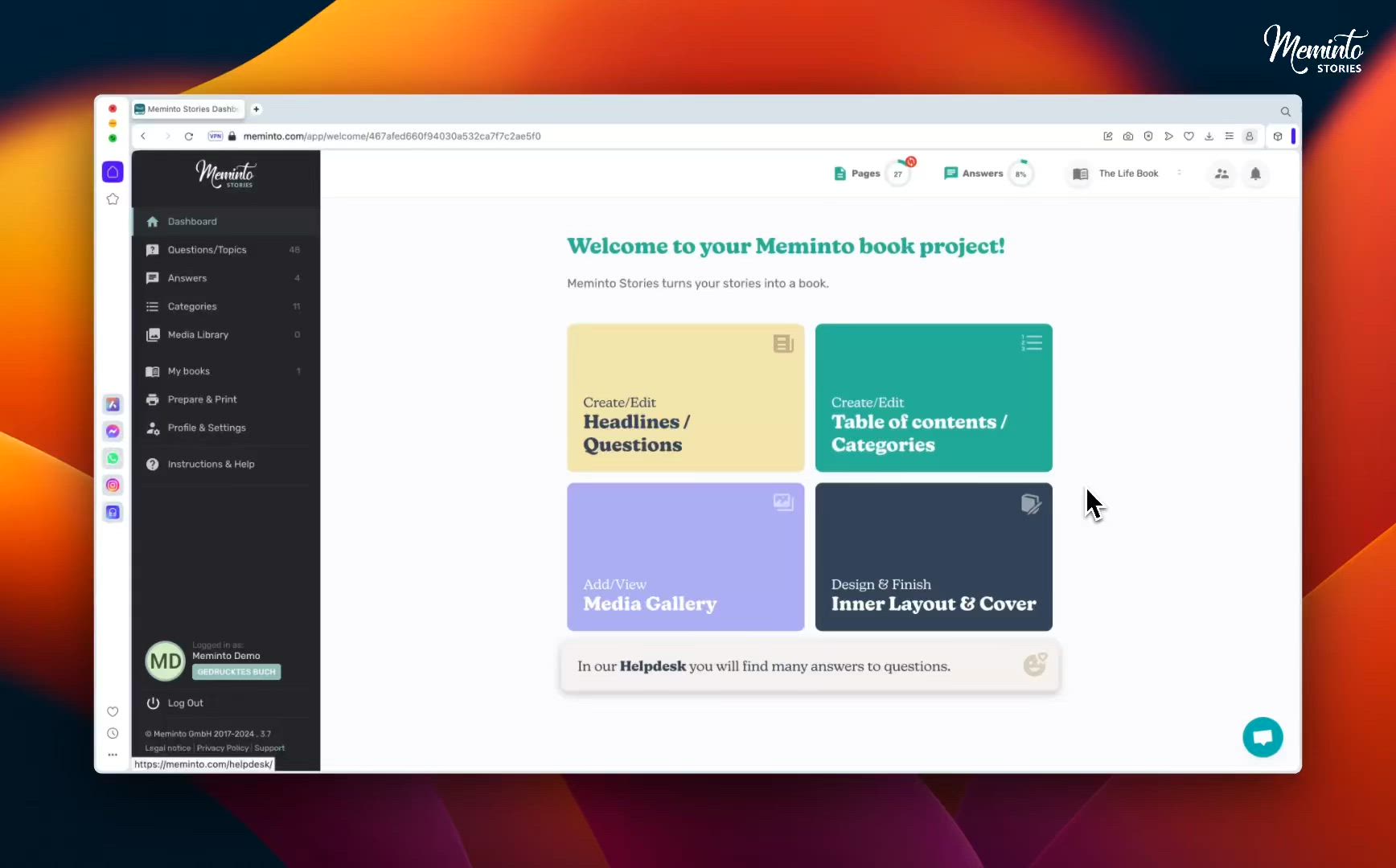
Task: Click the Pages counter in header
Action: pos(857,174)
